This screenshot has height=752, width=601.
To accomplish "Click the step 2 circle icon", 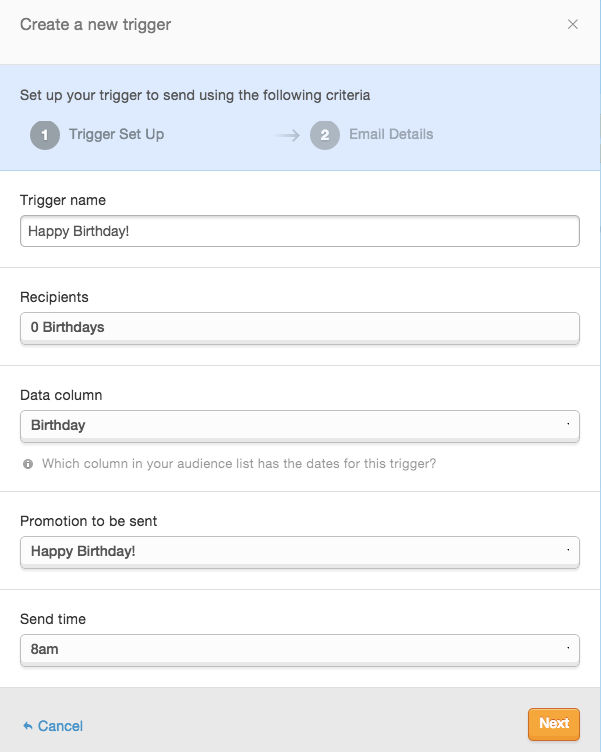I will pyautogui.click(x=325, y=135).
